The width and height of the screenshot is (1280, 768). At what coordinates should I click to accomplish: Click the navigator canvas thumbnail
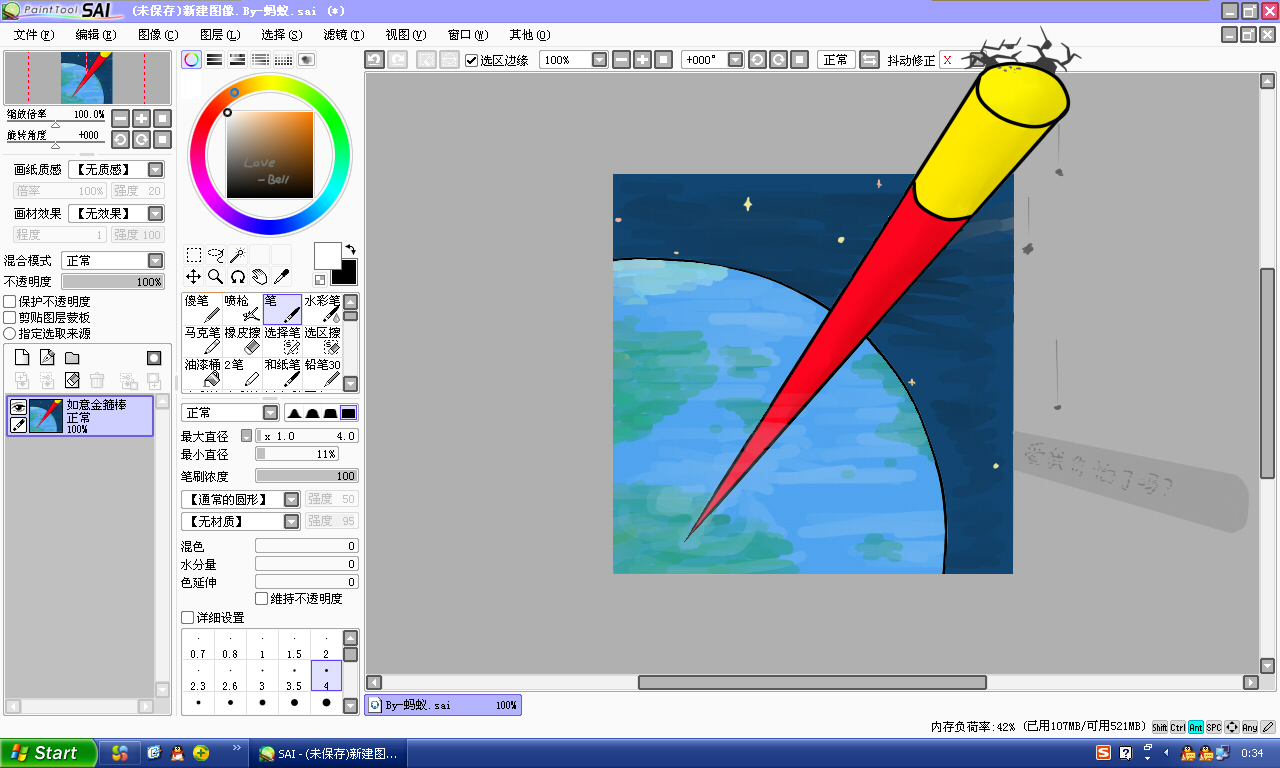pos(87,78)
